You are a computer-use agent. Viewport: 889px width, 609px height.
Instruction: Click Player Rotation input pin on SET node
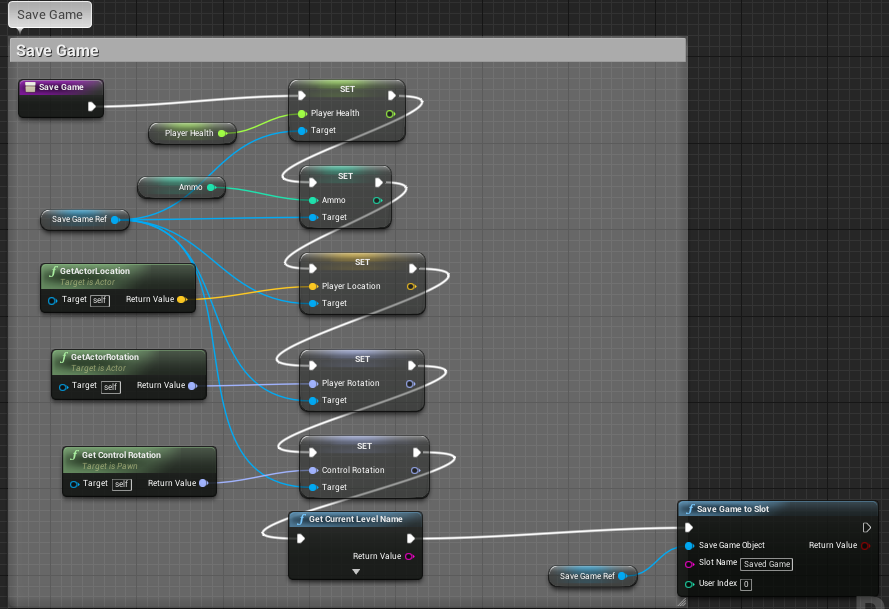coord(313,384)
